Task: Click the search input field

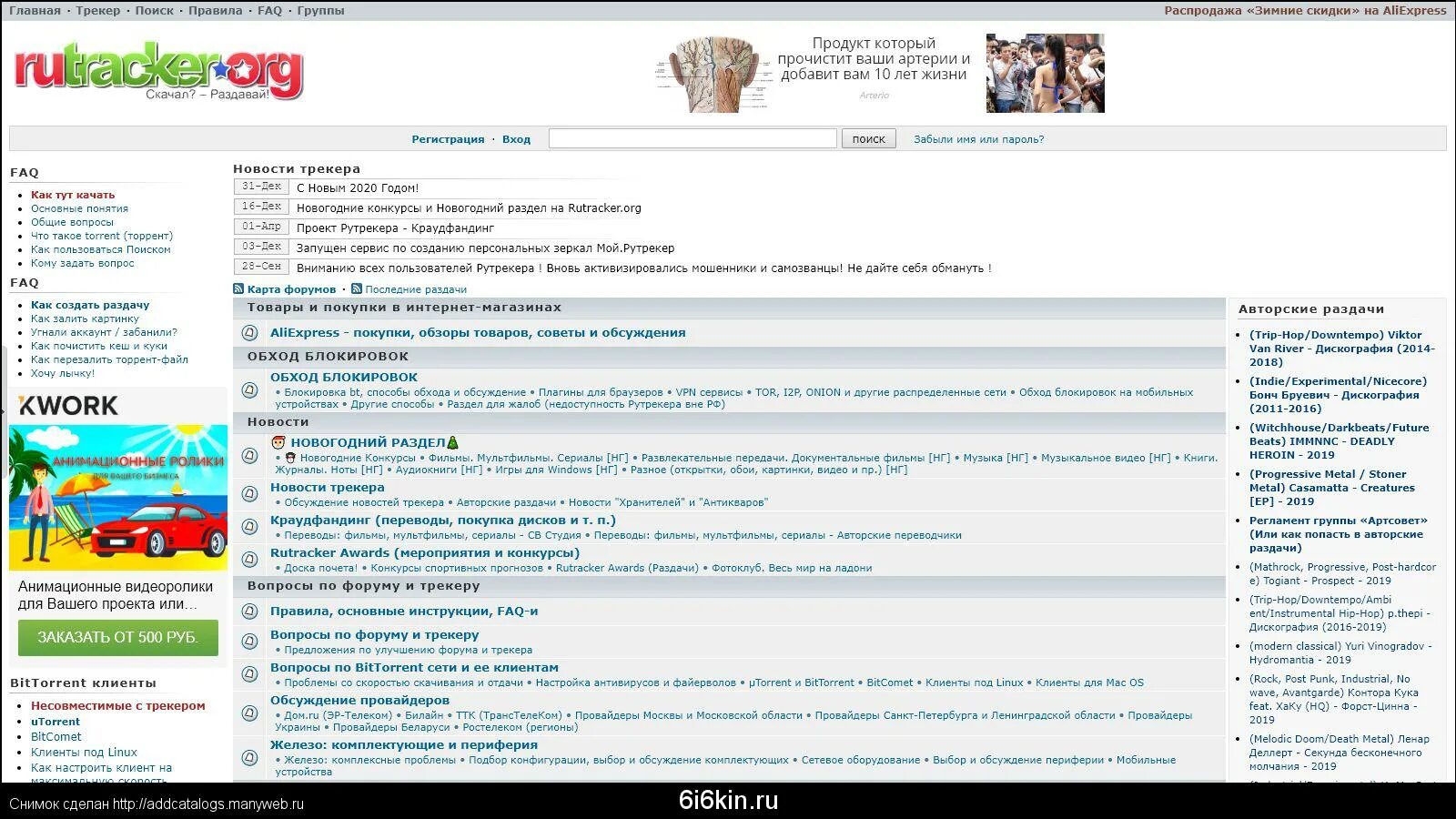Action: 693,138
